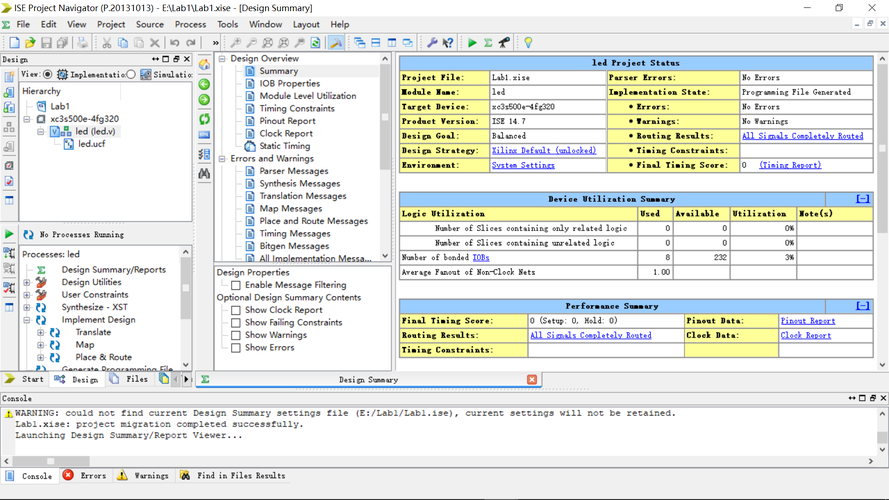Click the cascade windows toolbar icon
This screenshot has width=889, height=500.
359,43
